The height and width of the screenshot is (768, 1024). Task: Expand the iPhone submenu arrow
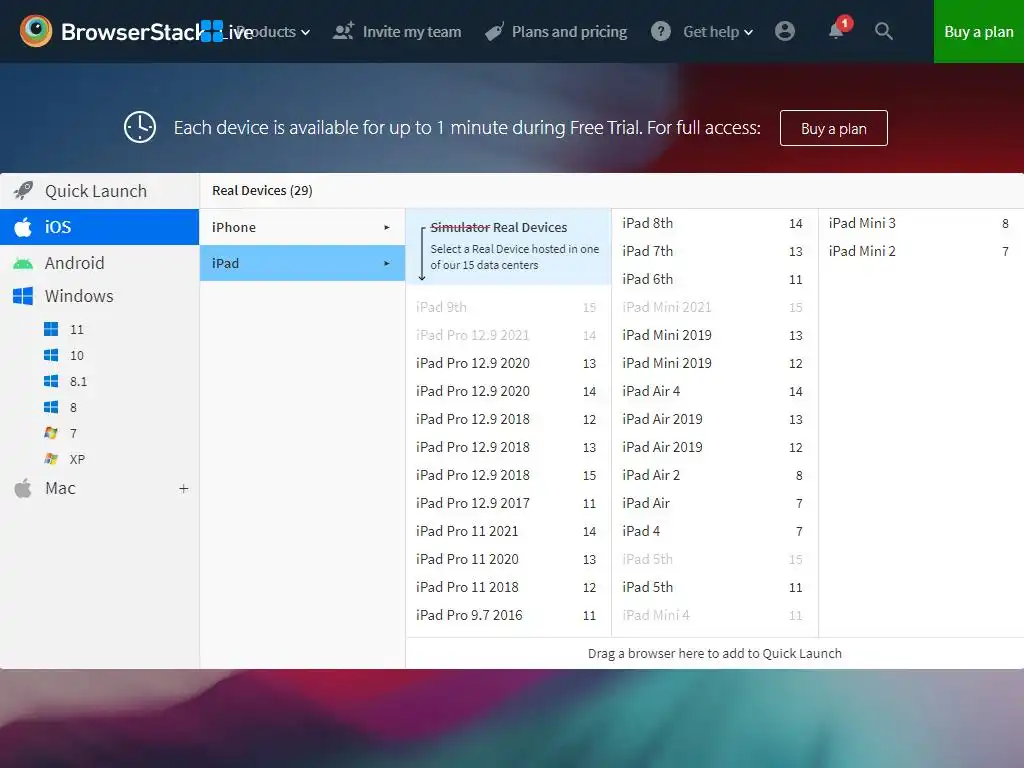pos(387,227)
